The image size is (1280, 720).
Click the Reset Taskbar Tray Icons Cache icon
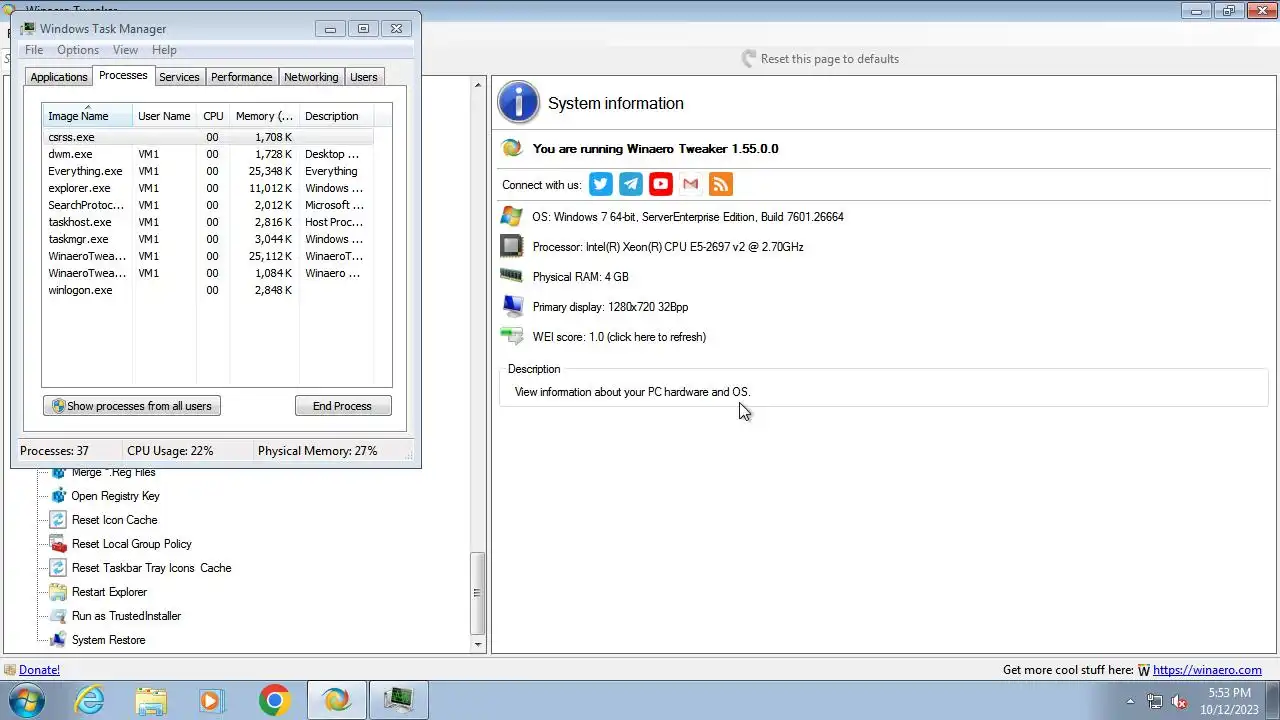(x=58, y=568)
